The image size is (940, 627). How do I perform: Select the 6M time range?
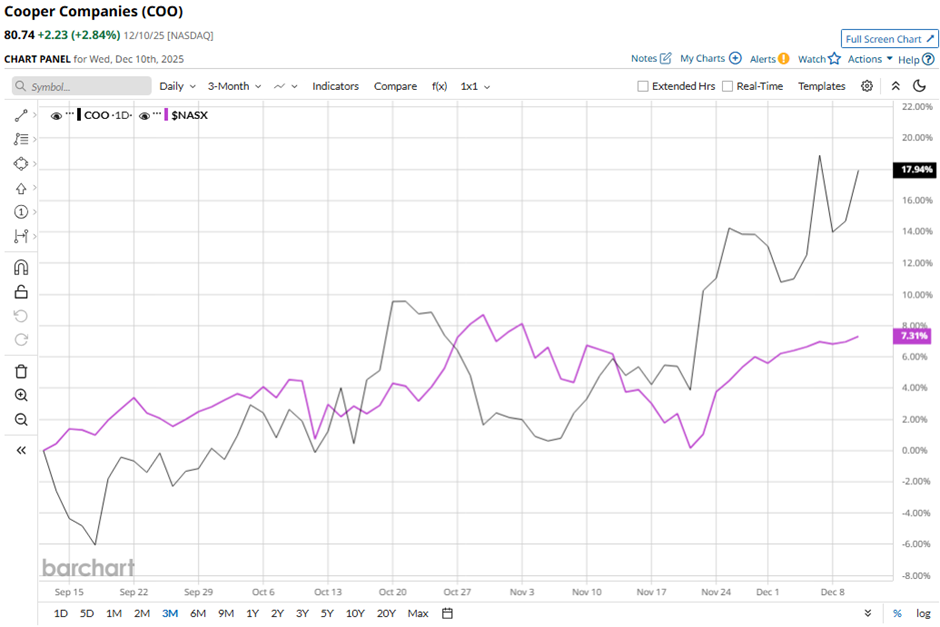coord(198,613)
